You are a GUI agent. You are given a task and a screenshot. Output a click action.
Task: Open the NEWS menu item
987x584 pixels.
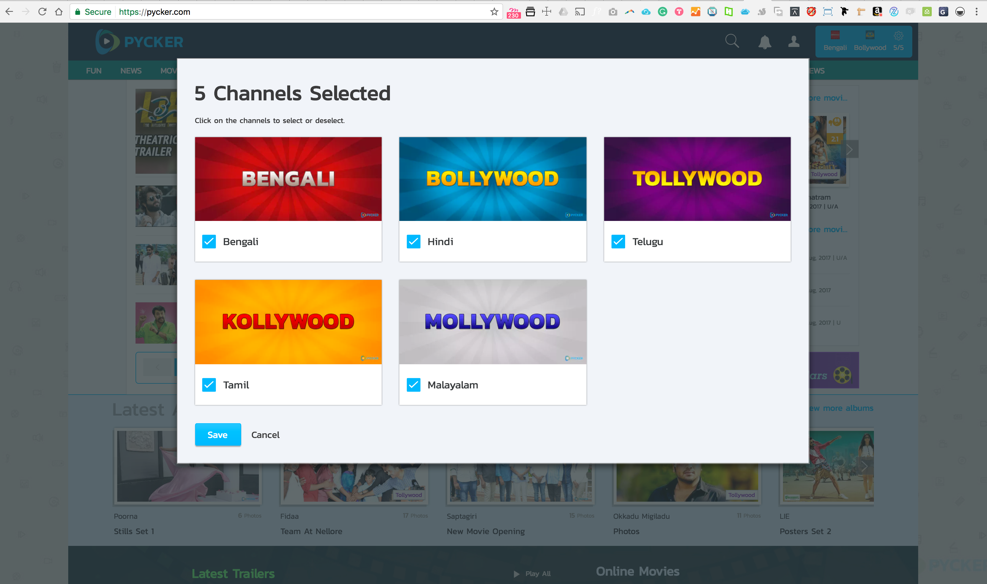click(x=131, y=70)
